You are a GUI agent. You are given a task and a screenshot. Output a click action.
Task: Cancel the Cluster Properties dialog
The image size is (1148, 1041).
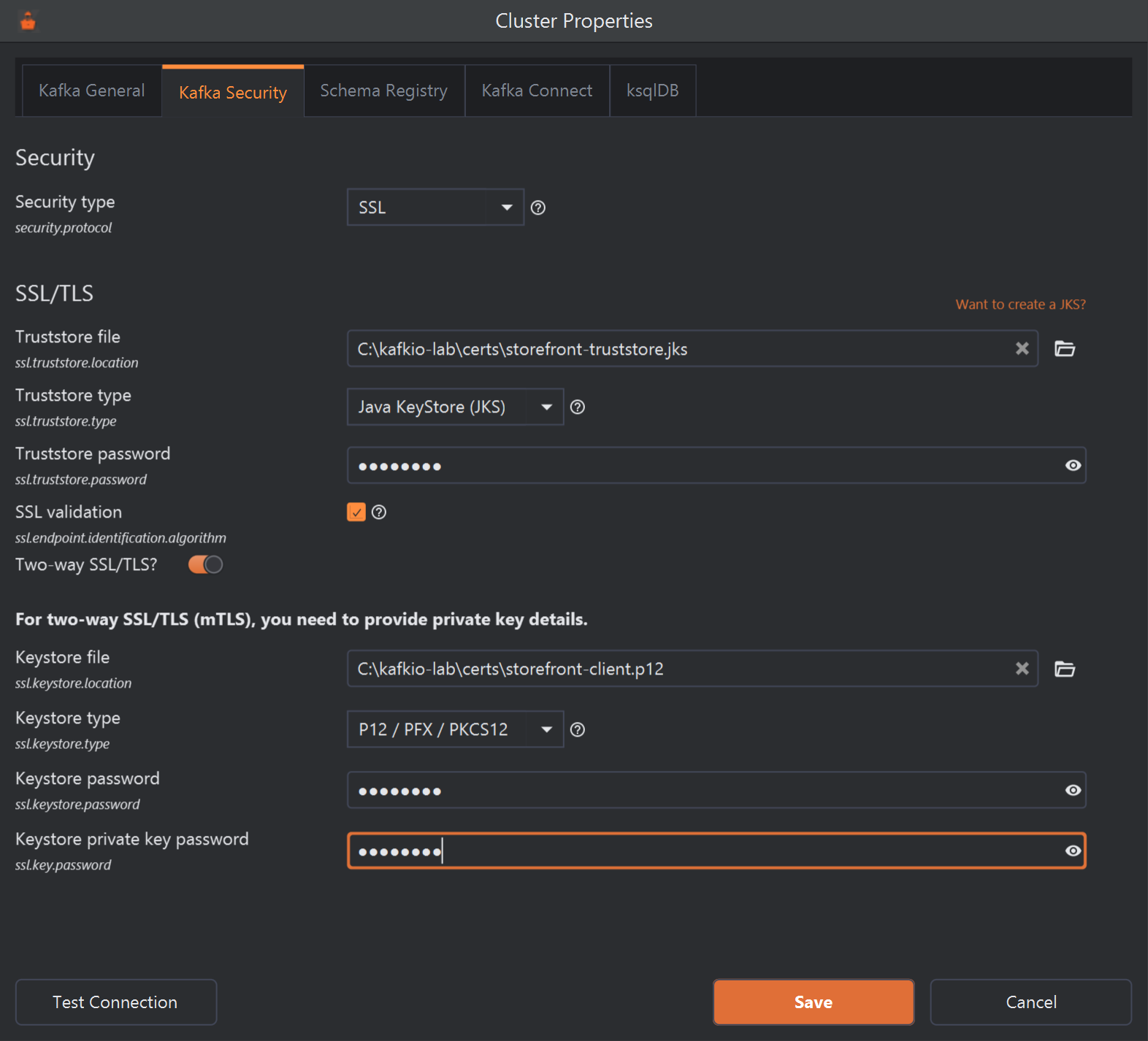coord(1031,1002)
